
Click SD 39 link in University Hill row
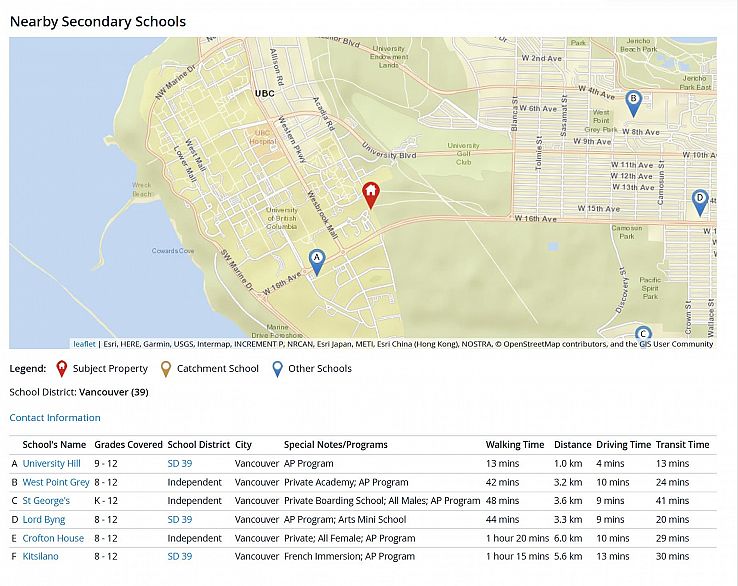click(x=180, y=464)
